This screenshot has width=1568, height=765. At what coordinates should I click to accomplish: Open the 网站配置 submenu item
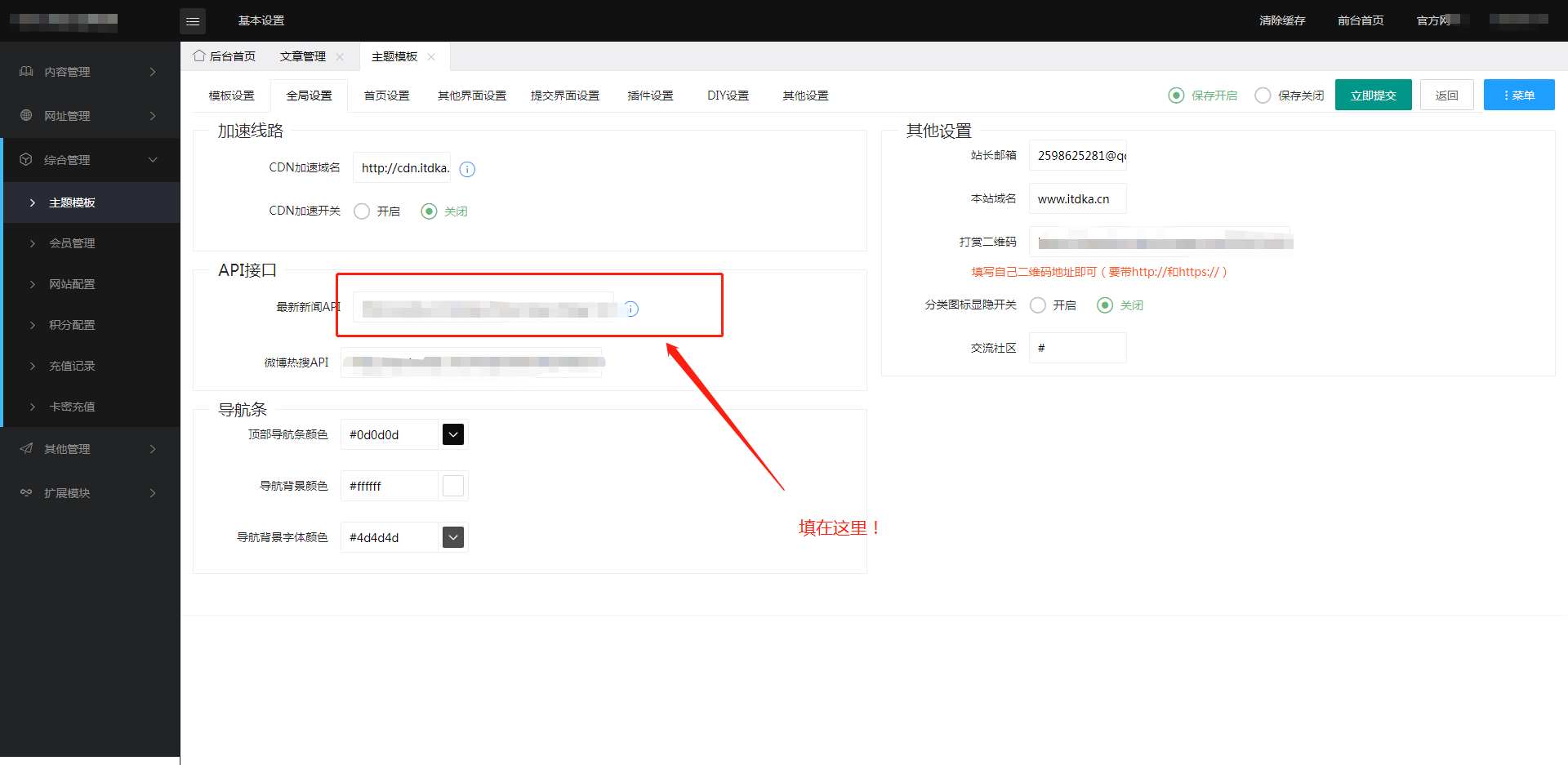point(91,284)
